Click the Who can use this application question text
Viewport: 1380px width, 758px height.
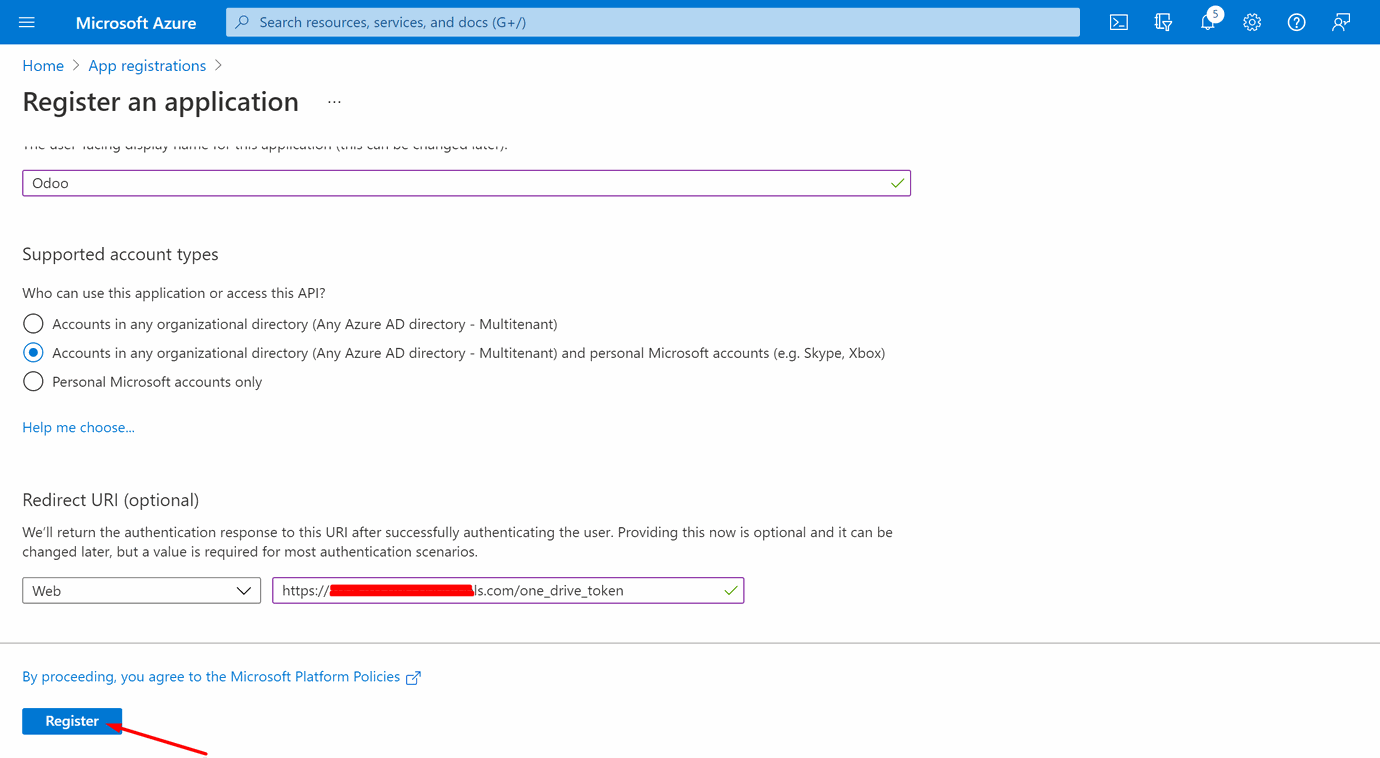pyautogui.click(x=174, y=293)
